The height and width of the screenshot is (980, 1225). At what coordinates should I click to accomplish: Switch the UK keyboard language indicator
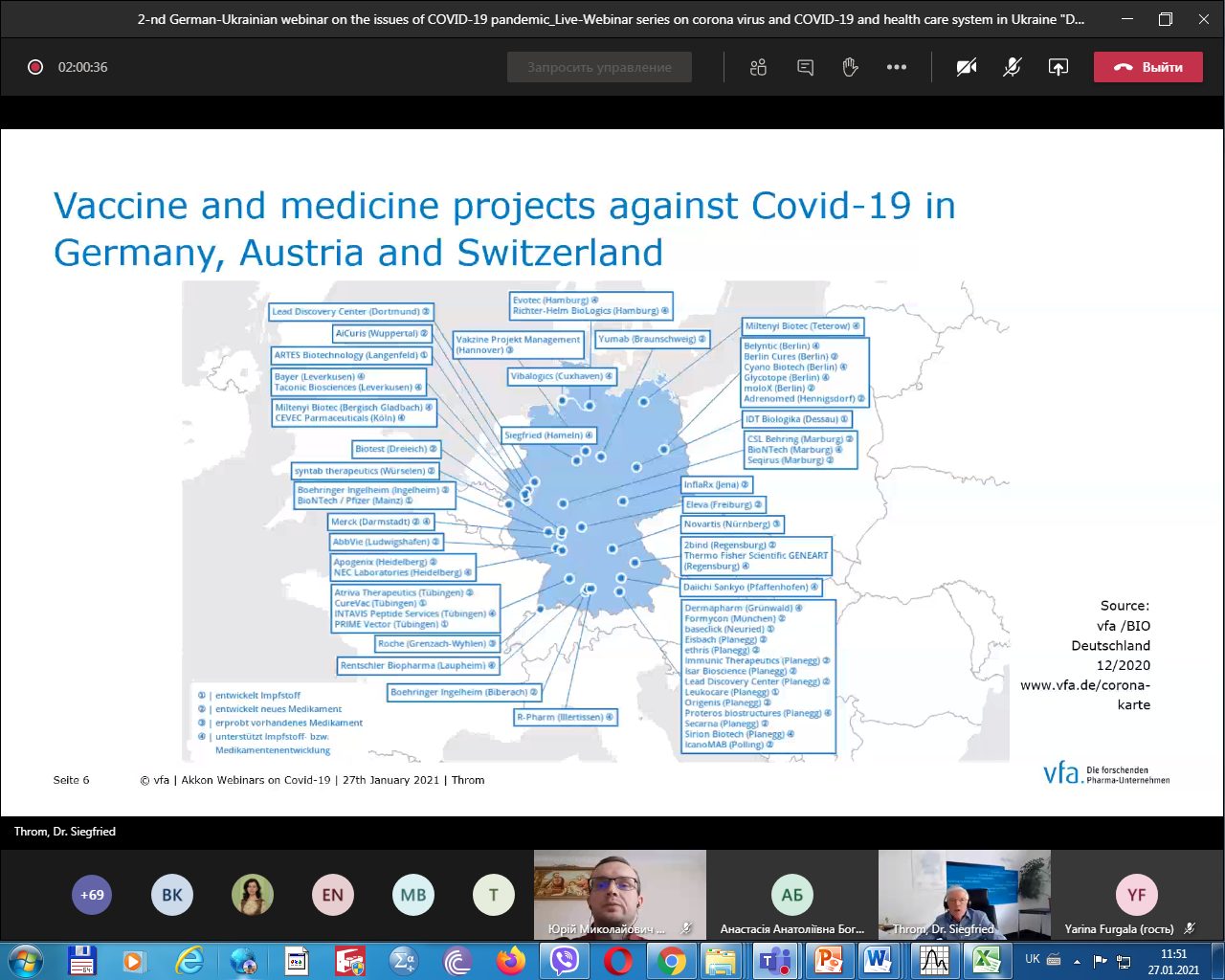[x=1033, y=959]
